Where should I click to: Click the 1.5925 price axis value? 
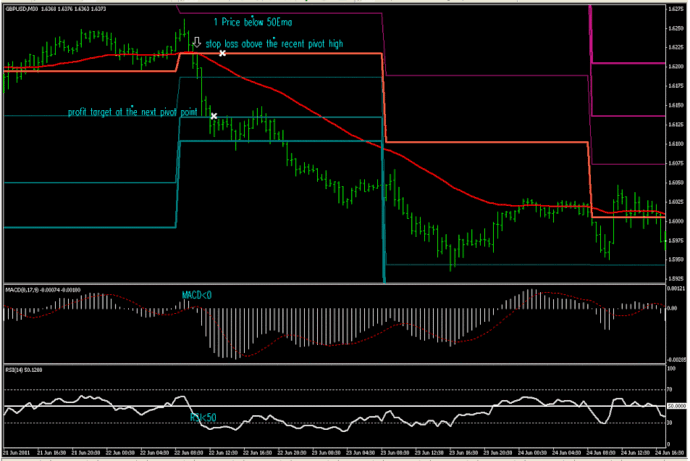pos(675,279)
